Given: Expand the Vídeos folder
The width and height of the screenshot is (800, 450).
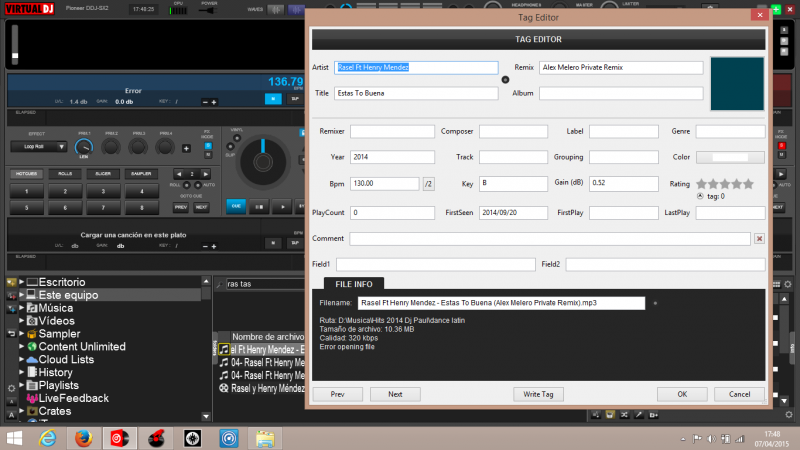Looking at the screenshot, I should tap(21, 320).
